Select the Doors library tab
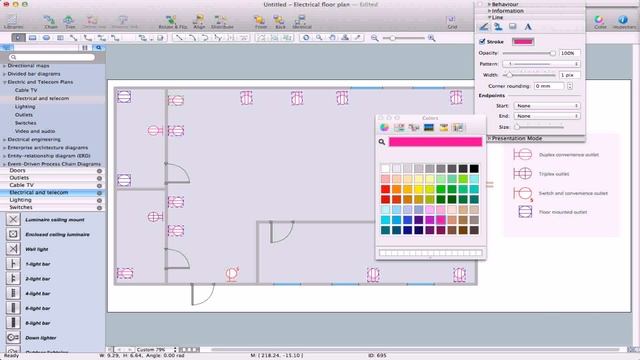The width and height of the screenshot is (640, 360). coord(52,171)
